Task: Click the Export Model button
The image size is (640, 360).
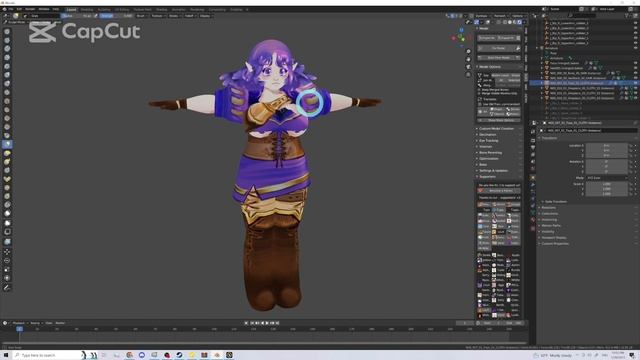Action: [507, 38]
